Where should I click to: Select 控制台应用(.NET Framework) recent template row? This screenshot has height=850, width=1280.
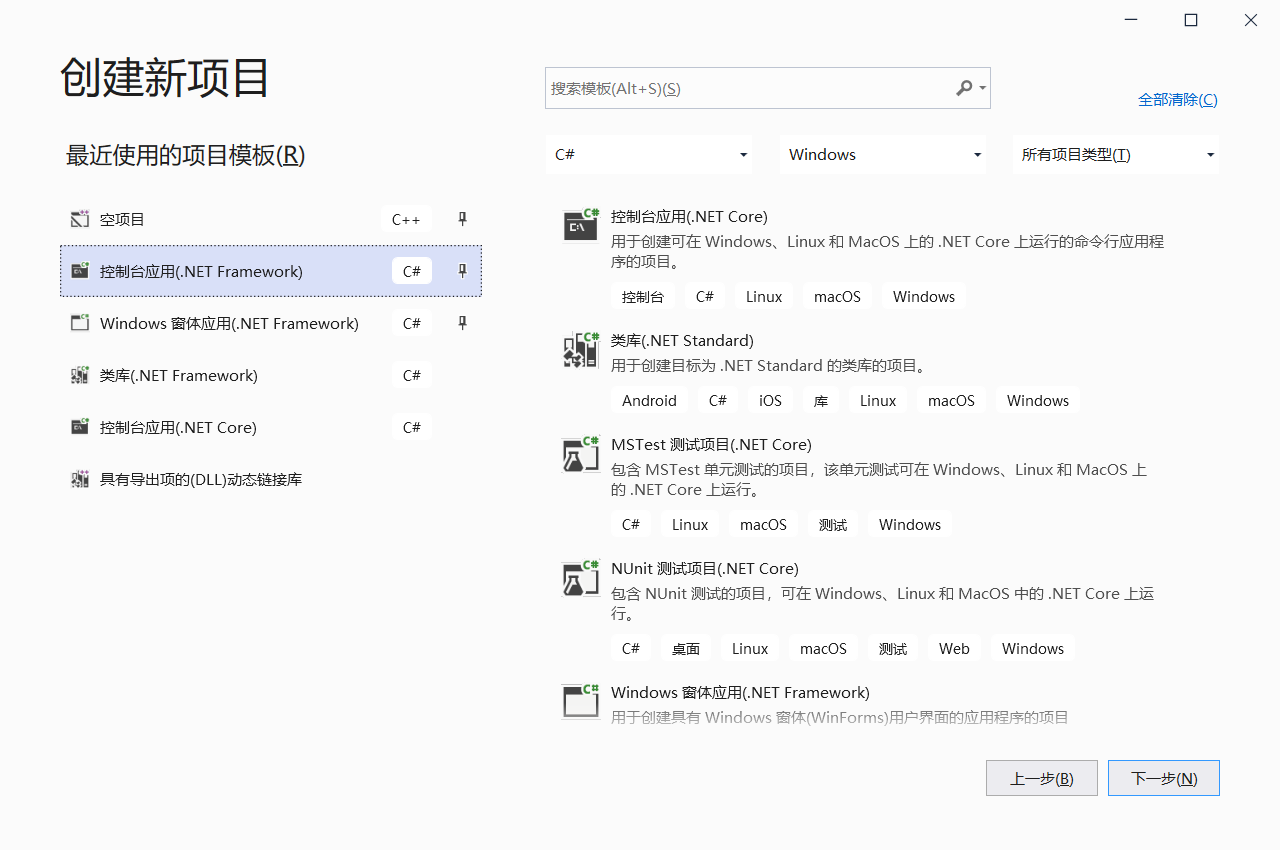pyautogui.click(x=271, y=271)
